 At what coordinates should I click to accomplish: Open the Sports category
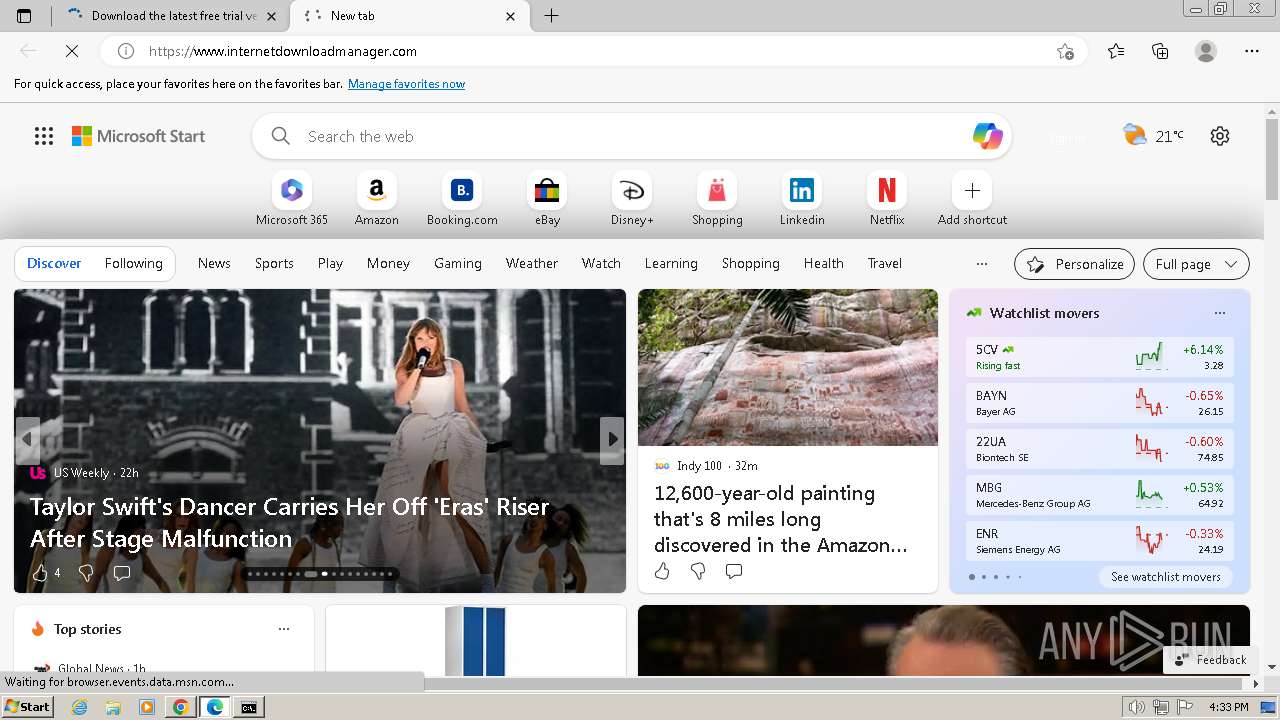[274, 264]
